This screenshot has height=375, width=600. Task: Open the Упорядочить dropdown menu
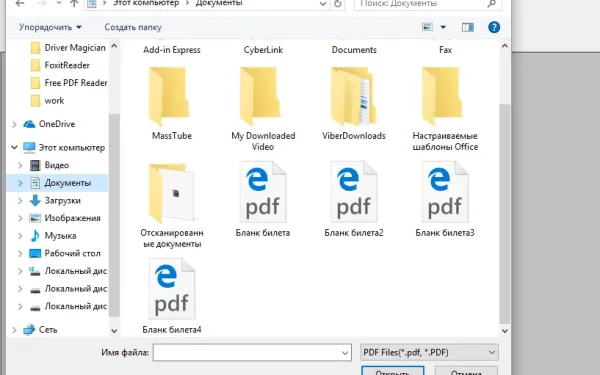click(51, 27)
